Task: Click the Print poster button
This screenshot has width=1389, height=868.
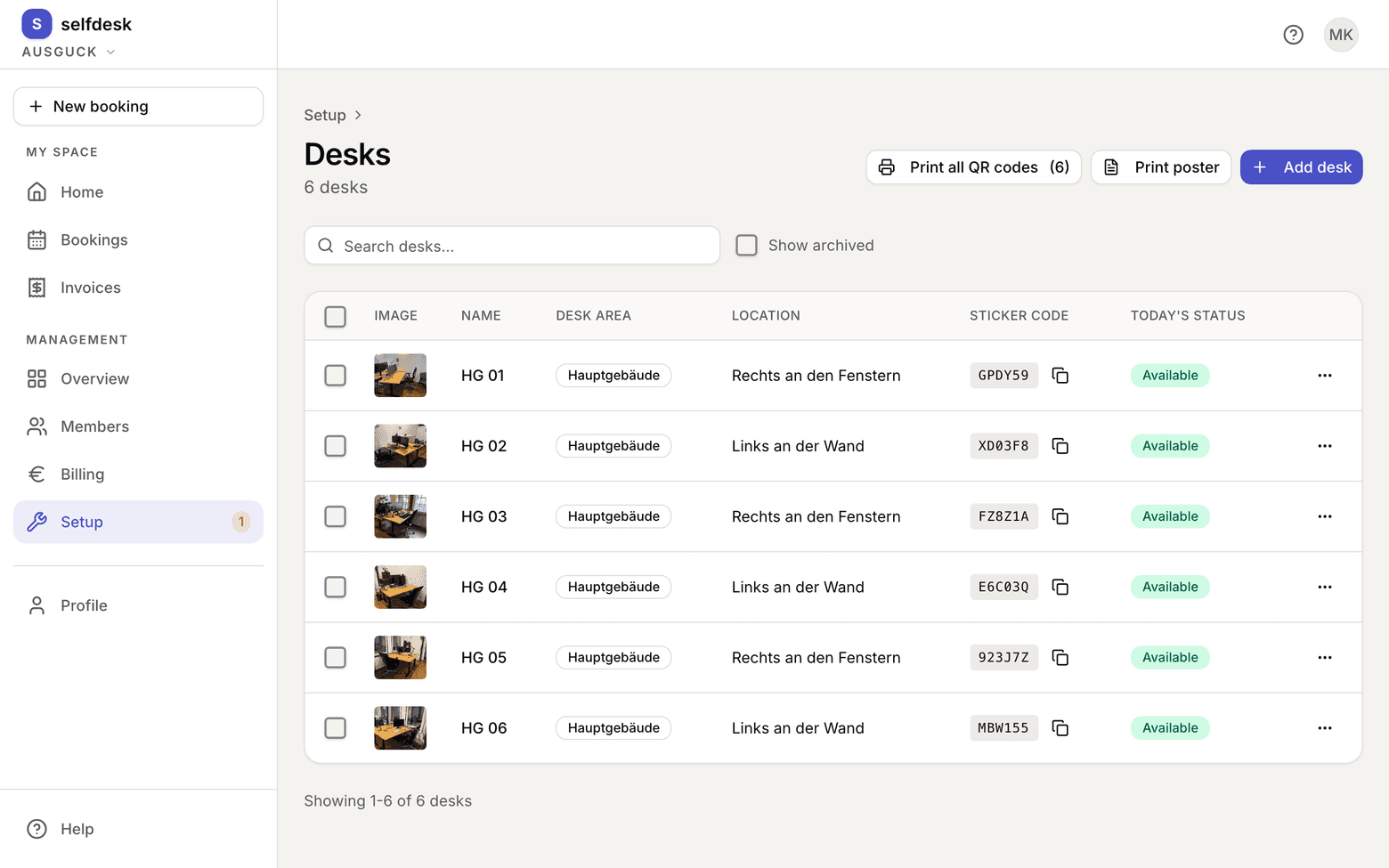Action: point(1161,167)
